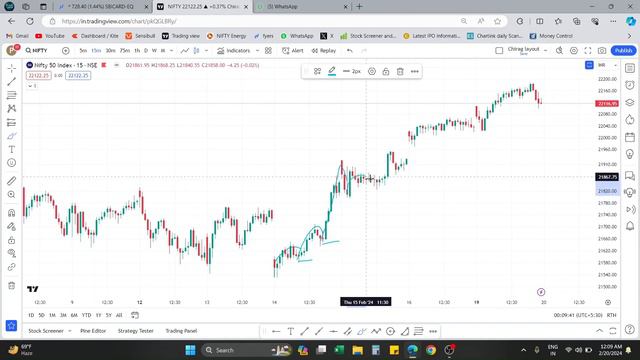Viewport: 640px width, 360px height.
Task: Click the blue Publish button
Action: pyautogui.click(x=623, y=51)
